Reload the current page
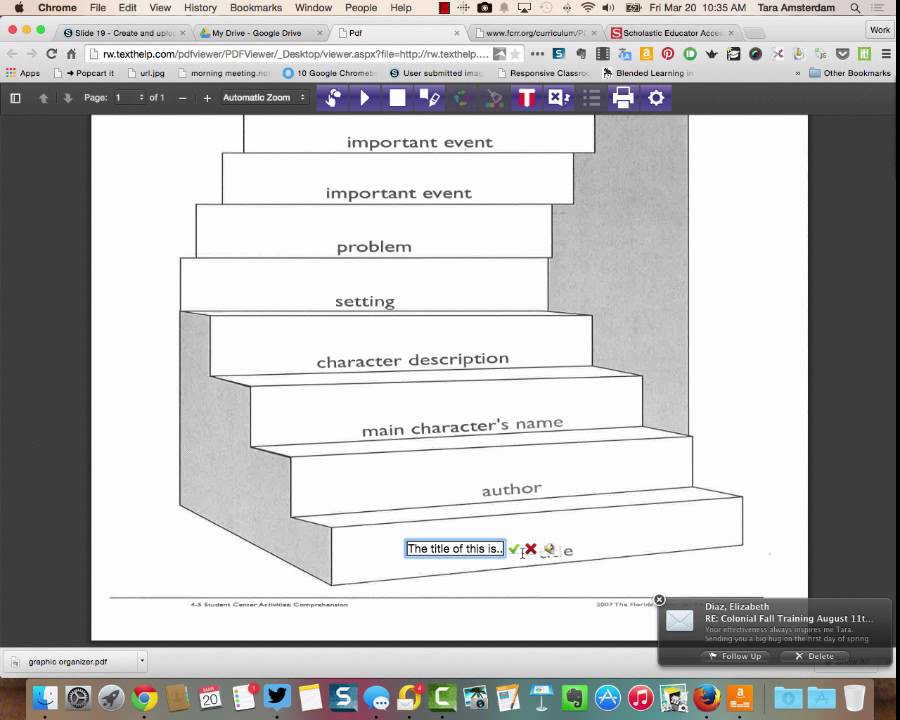This screenshot has width=900, height=720. pyautogui.click(x=52, y=54)
